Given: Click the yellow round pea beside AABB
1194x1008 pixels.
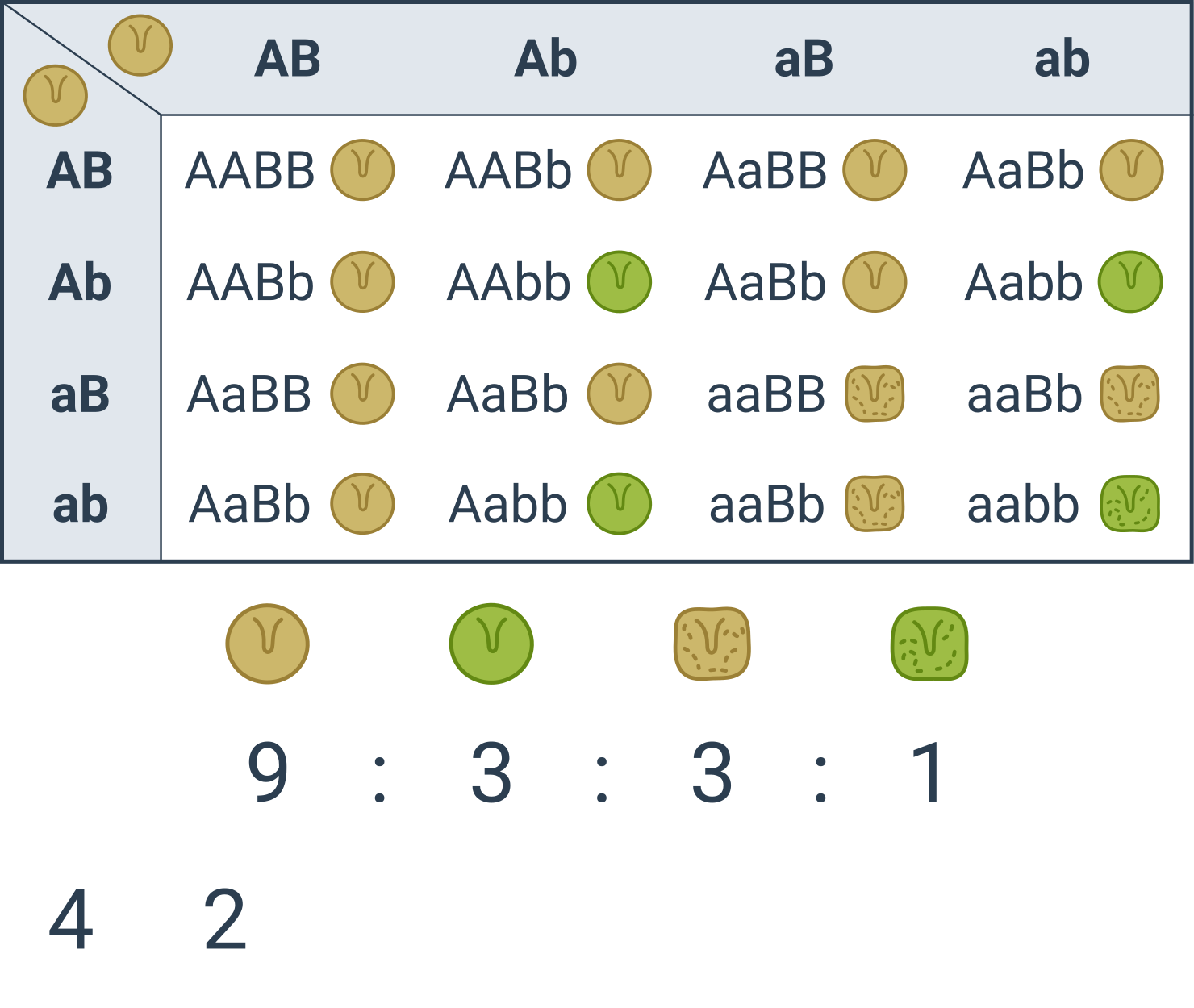Looking at the screenshot, I should 363,170.
